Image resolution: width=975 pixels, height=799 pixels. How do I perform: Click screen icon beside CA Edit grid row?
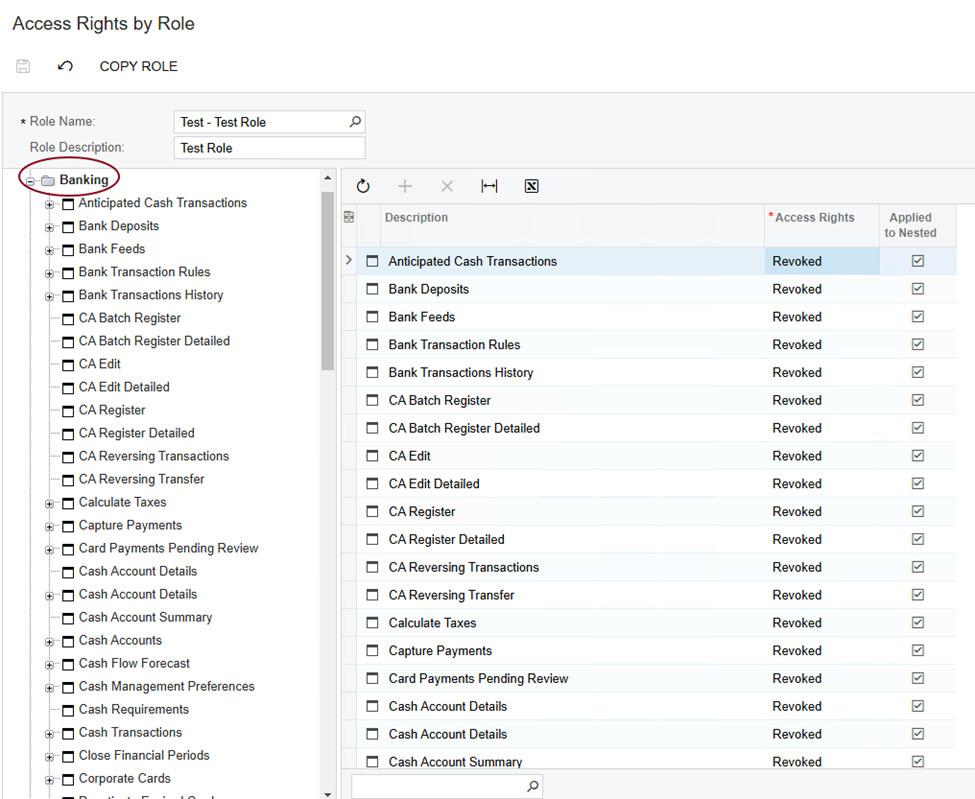[372, 456]
